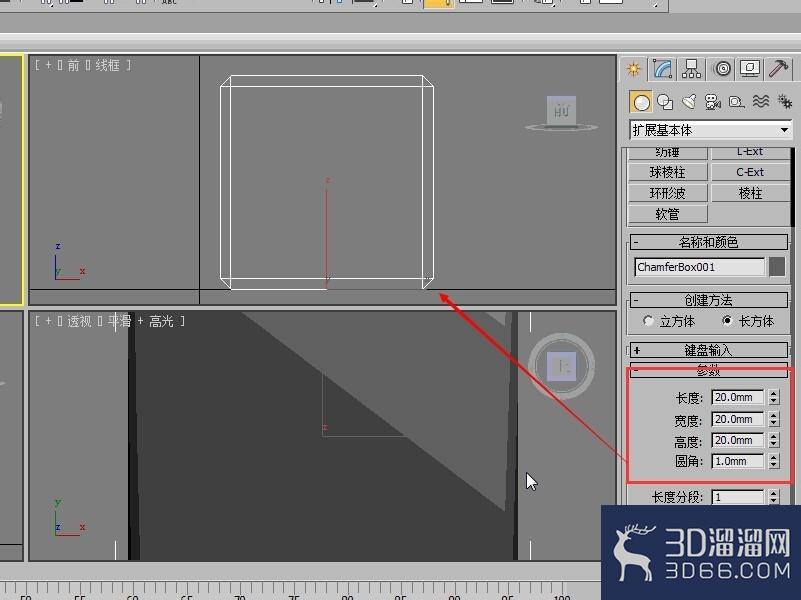Open the 透视 view label menu

click(x=80, y=321)
